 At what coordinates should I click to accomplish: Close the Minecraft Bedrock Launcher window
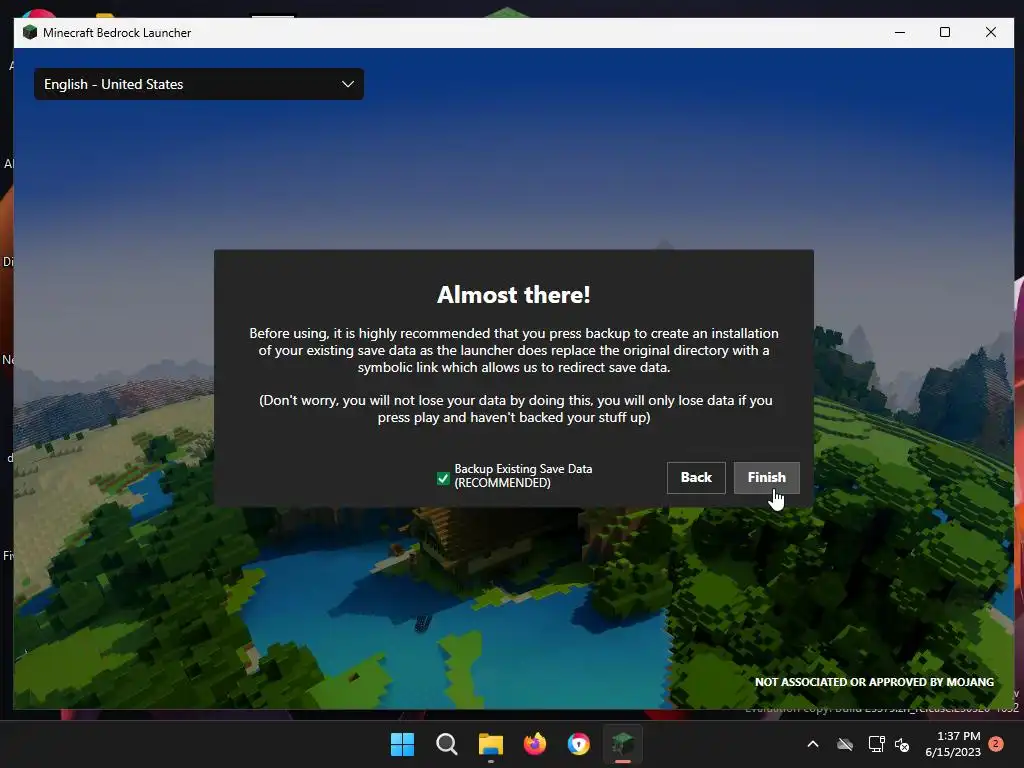991,32
